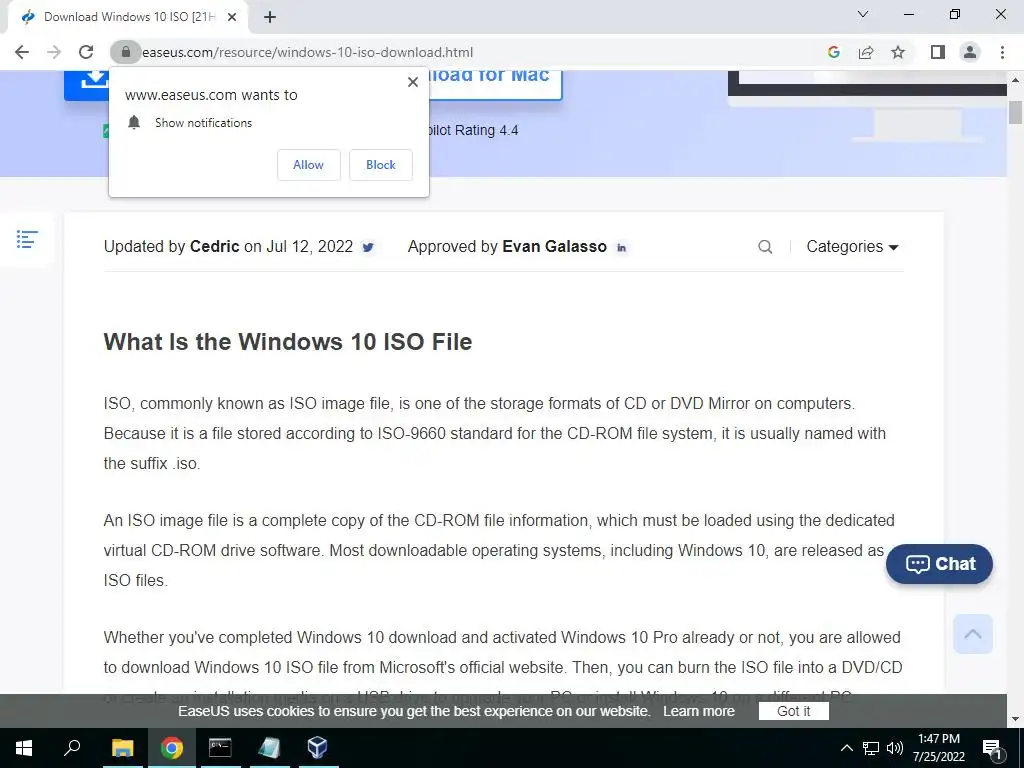Click the article search magnifier

(x=765, y=247)
